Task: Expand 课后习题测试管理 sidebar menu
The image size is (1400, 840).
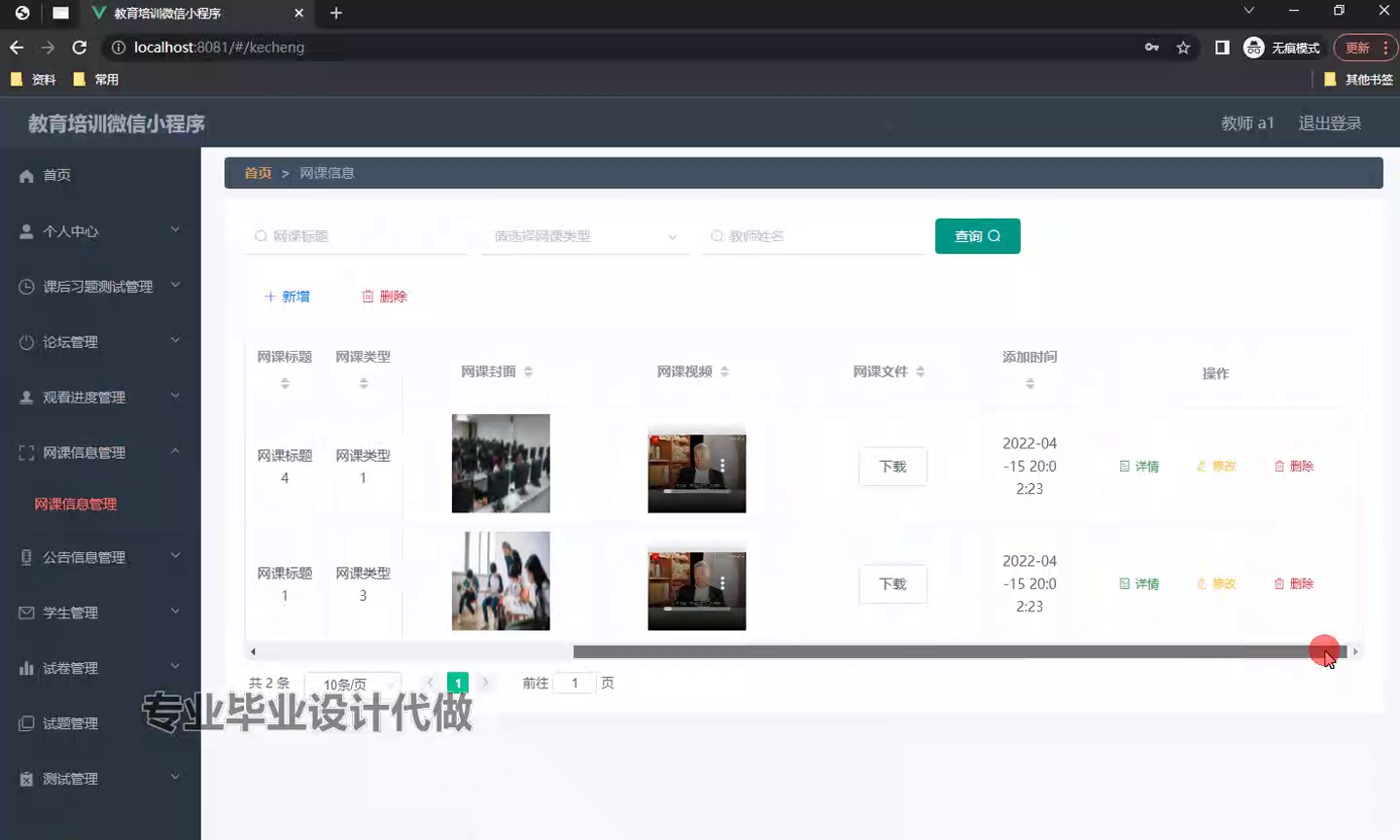Action: pyautogui.click(x=100, y=287)
